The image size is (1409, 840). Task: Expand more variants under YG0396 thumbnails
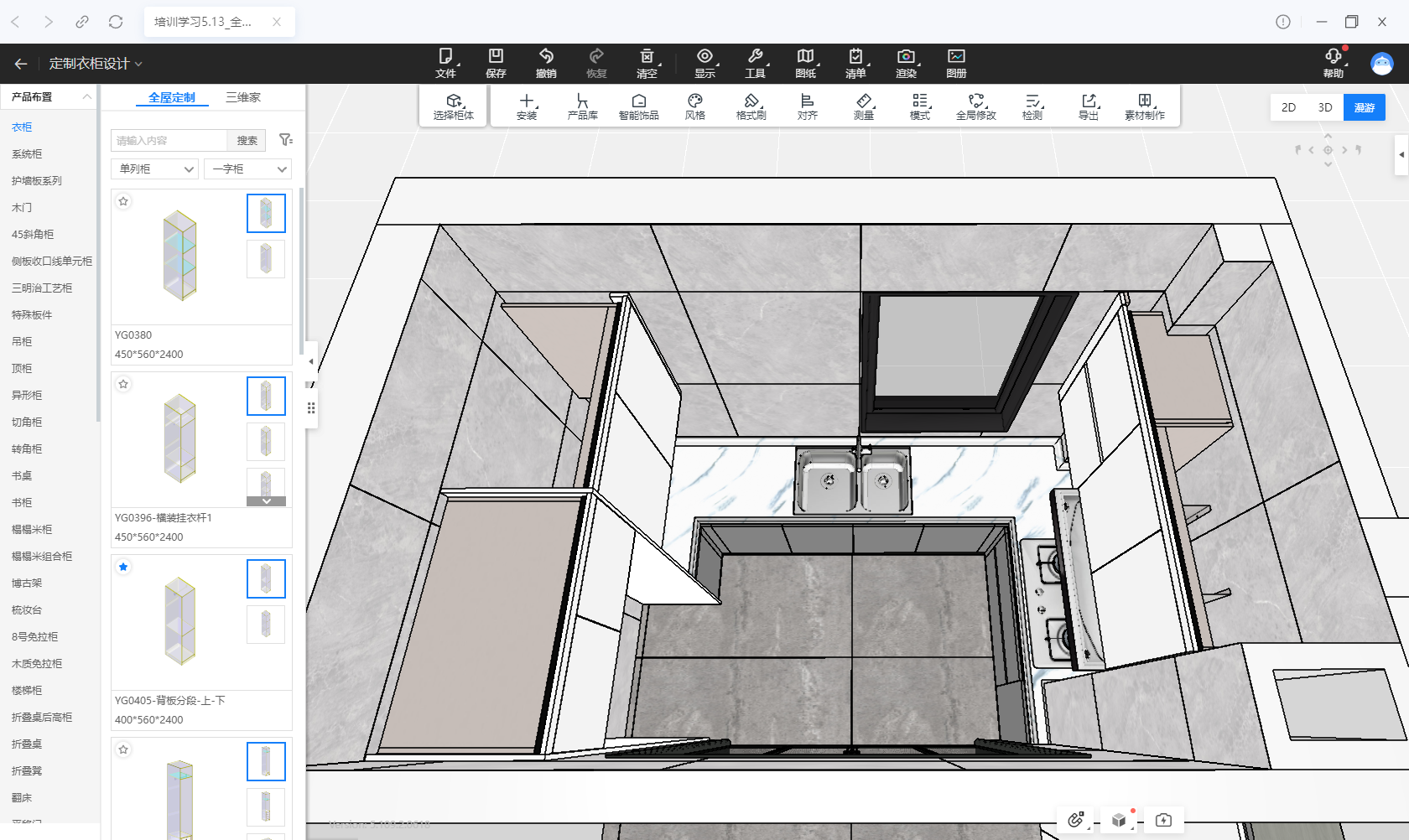tap(266, 501)
